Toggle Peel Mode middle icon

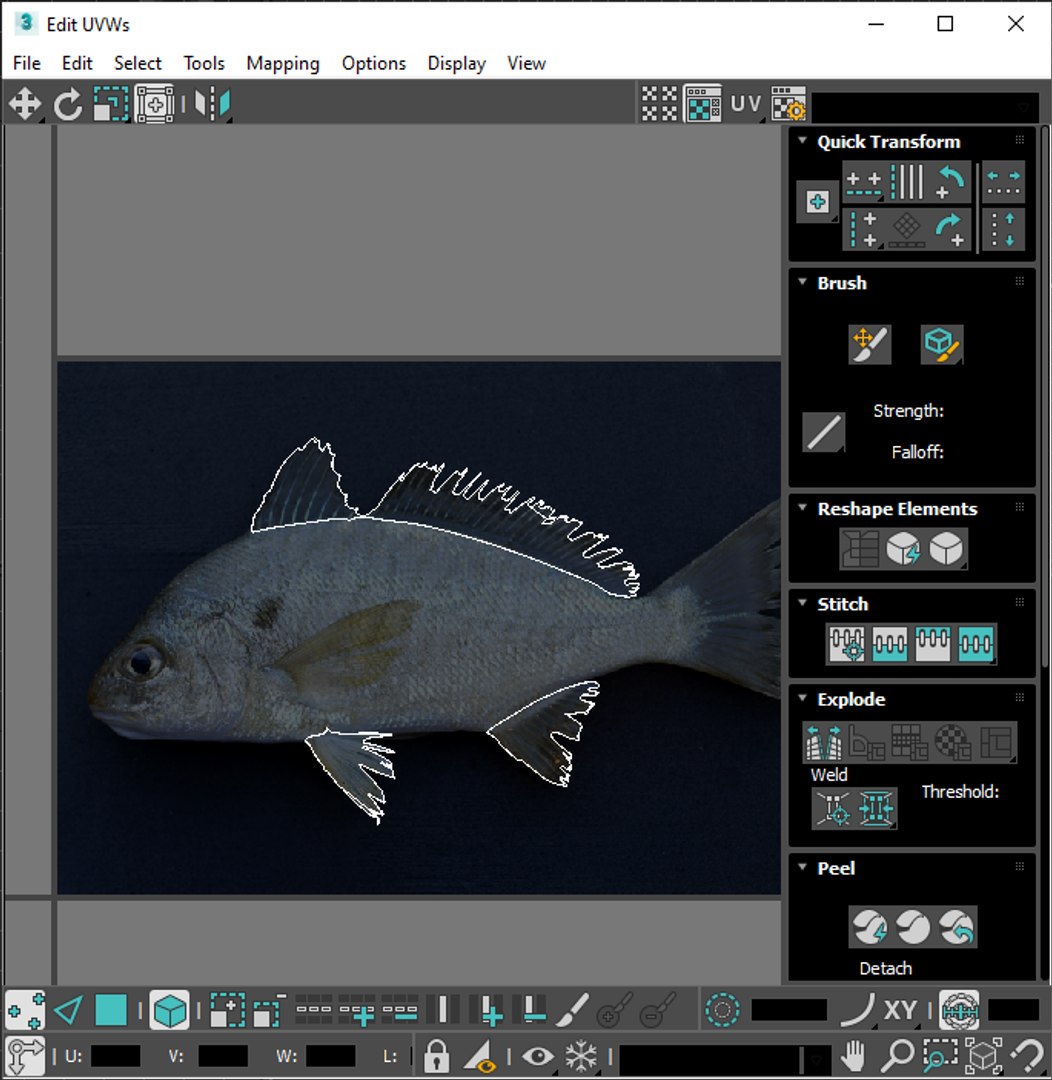pos(913,927)
